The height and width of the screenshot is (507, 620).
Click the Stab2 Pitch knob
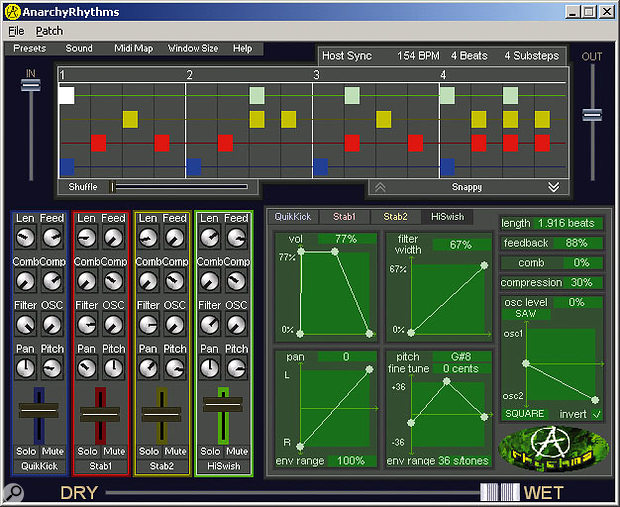(x=174, y=368)
